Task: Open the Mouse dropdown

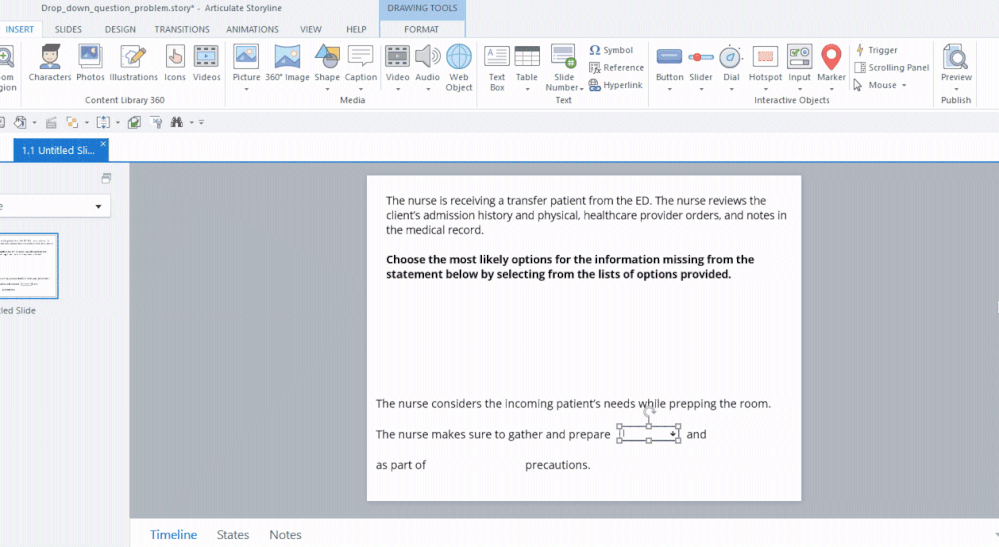Action: pyautogui.click(x=880, y=85)
